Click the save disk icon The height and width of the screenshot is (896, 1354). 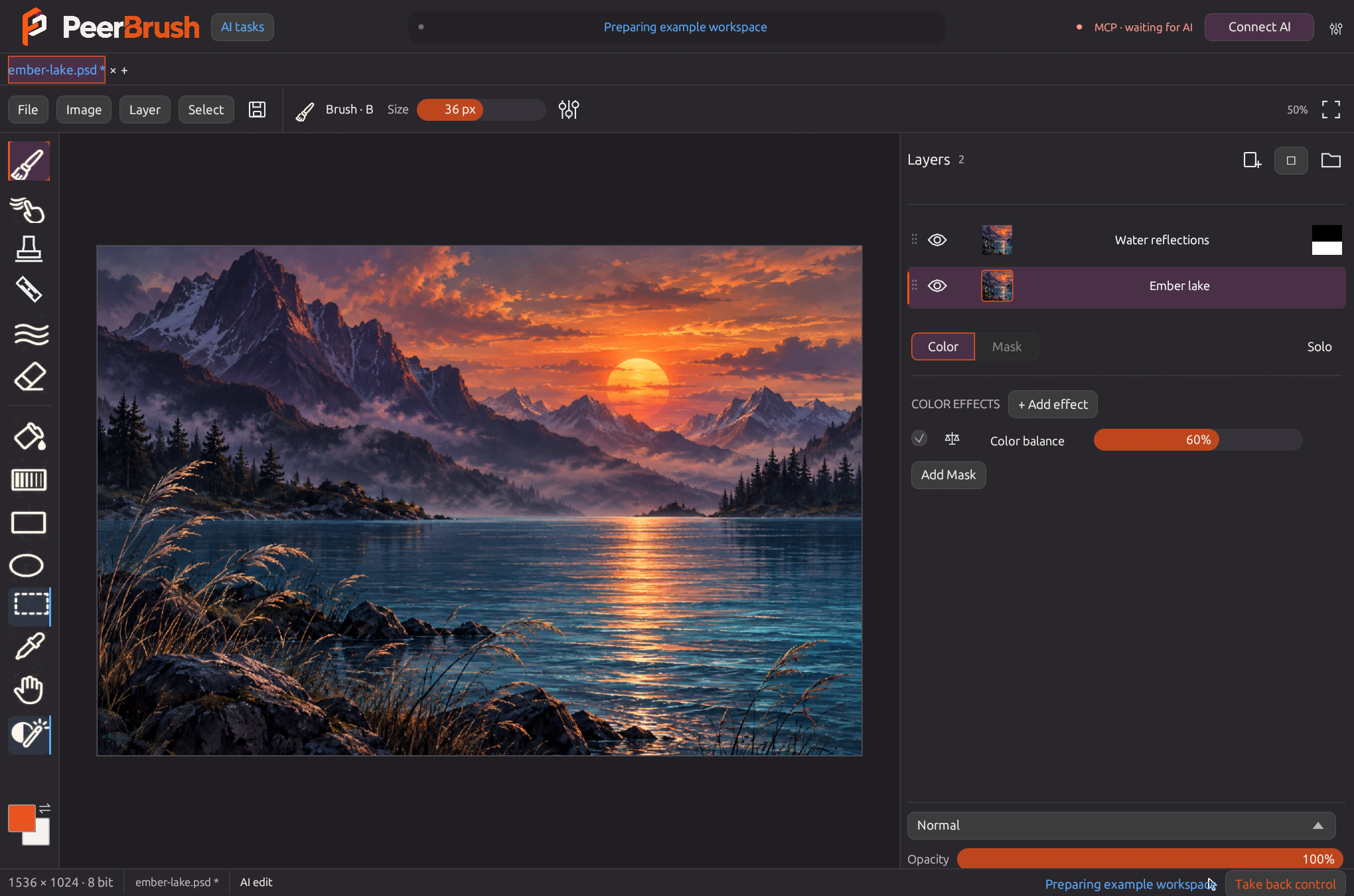click(257, 110)
